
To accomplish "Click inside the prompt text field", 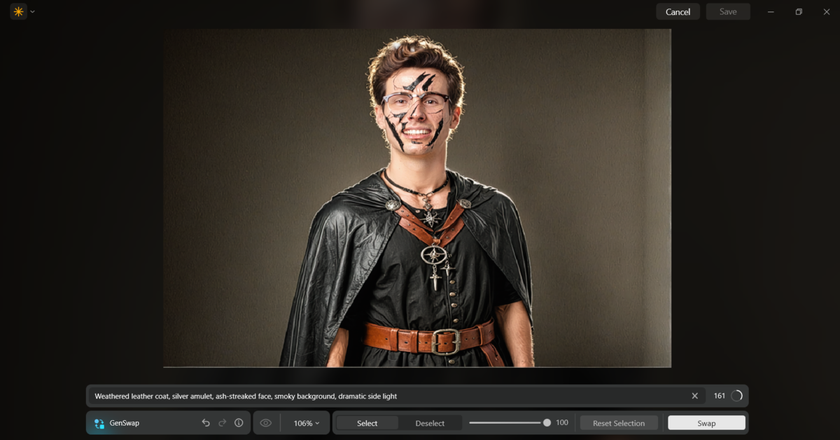I will click(380, 396).
